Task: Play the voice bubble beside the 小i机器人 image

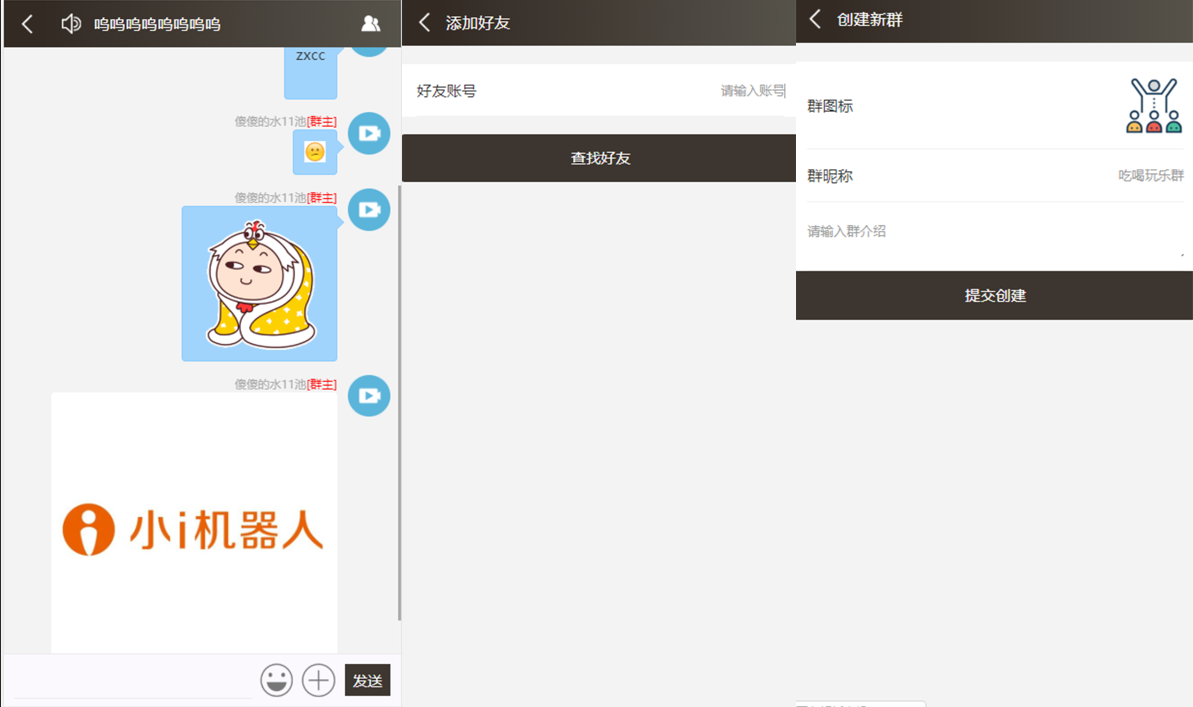Action: [x=369, y=396]
